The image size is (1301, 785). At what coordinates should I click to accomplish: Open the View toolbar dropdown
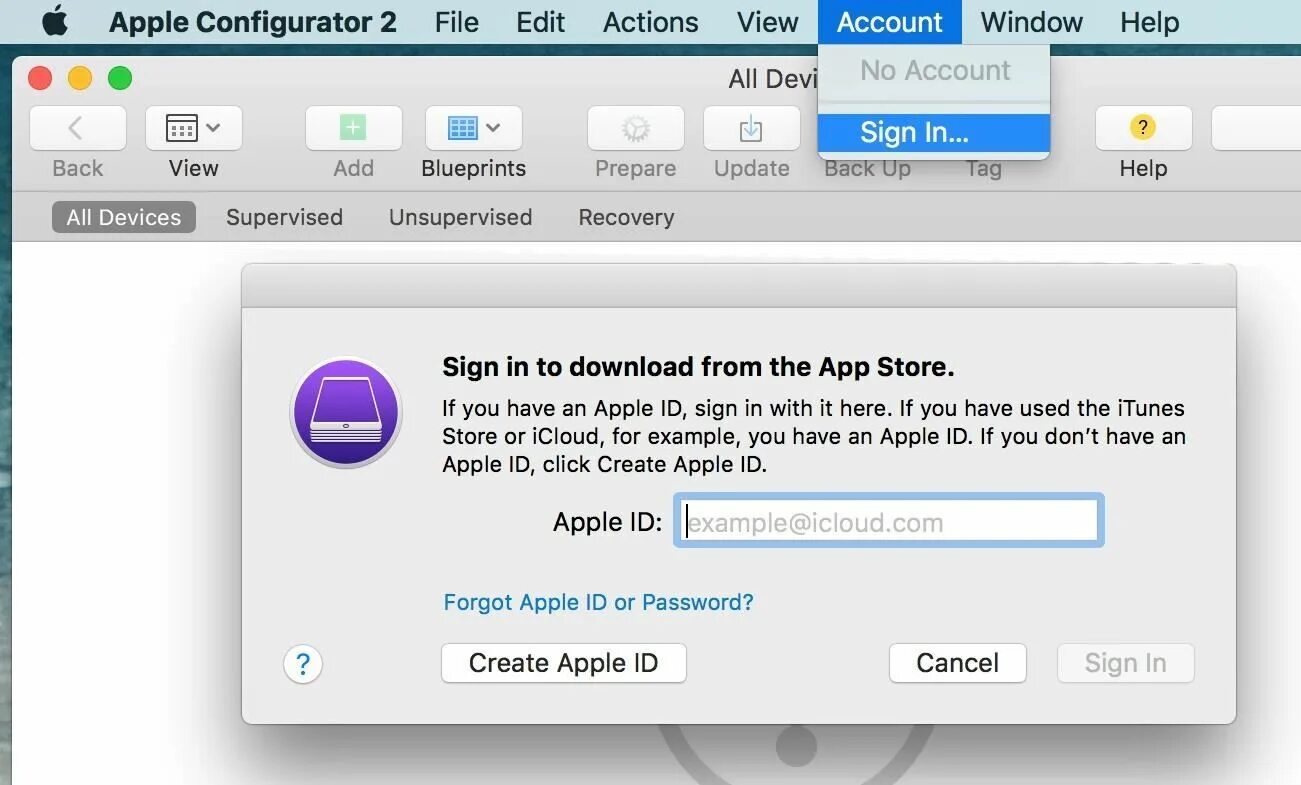193,128
